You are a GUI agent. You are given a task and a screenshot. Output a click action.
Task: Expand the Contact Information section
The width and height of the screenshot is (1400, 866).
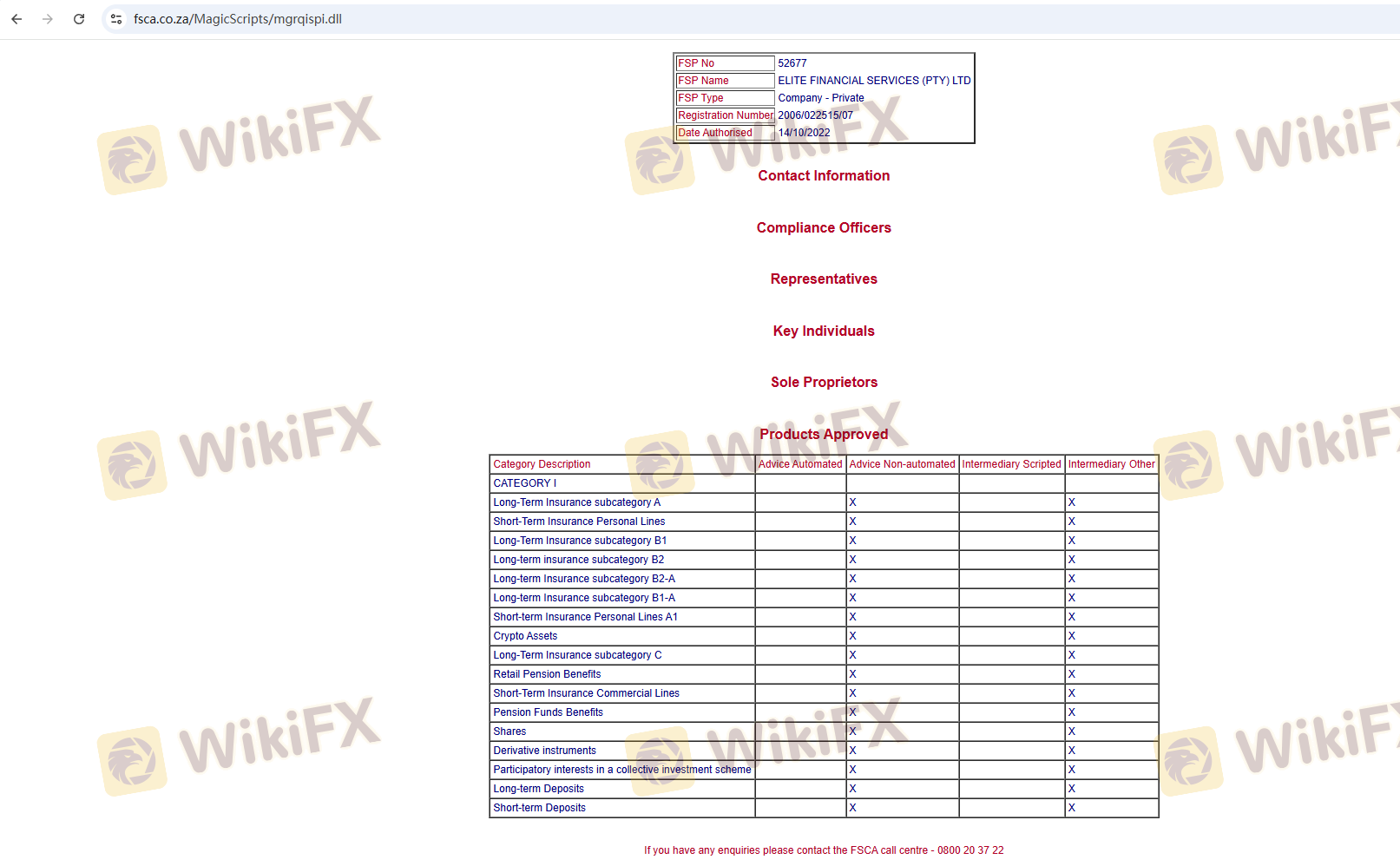pos(823,176)
